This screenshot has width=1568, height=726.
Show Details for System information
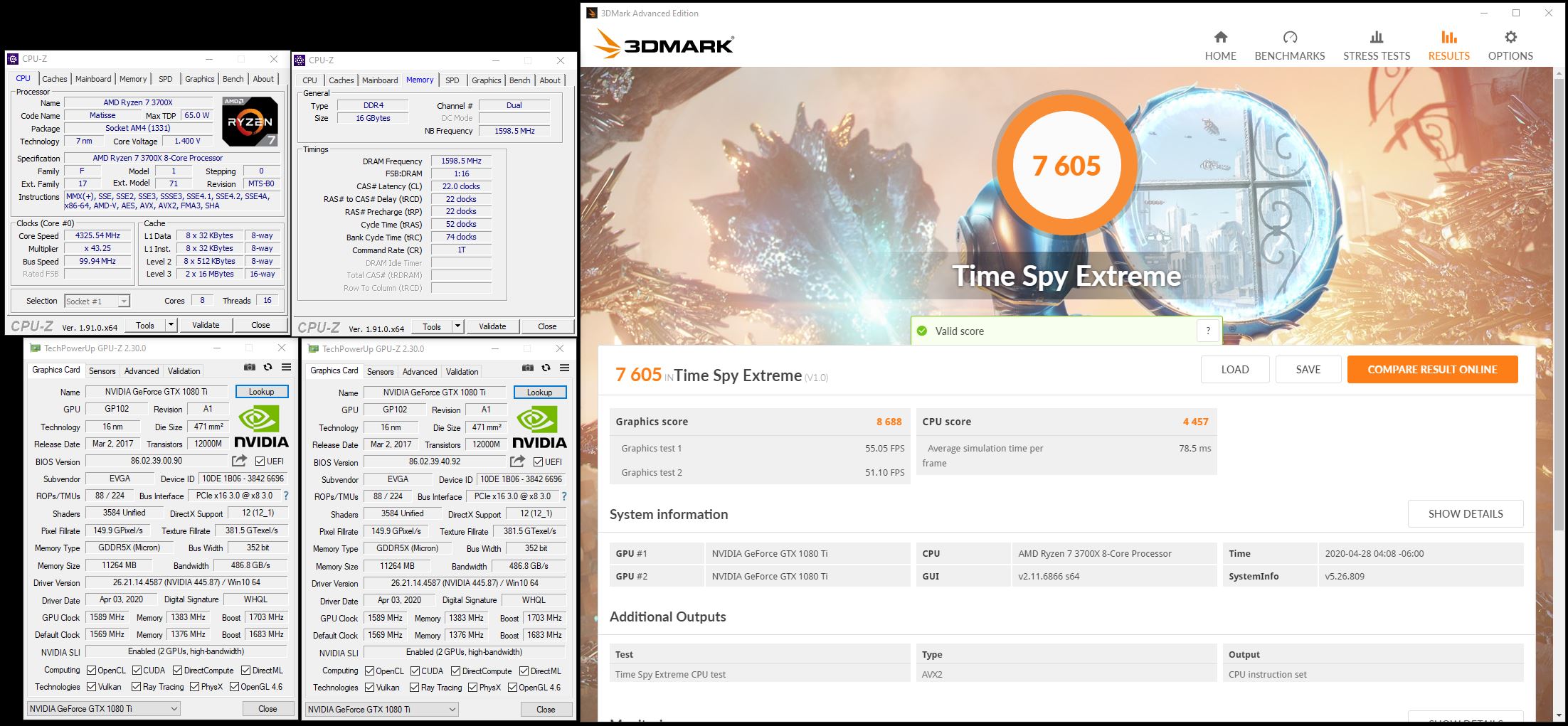click(x=1466, y=513)
